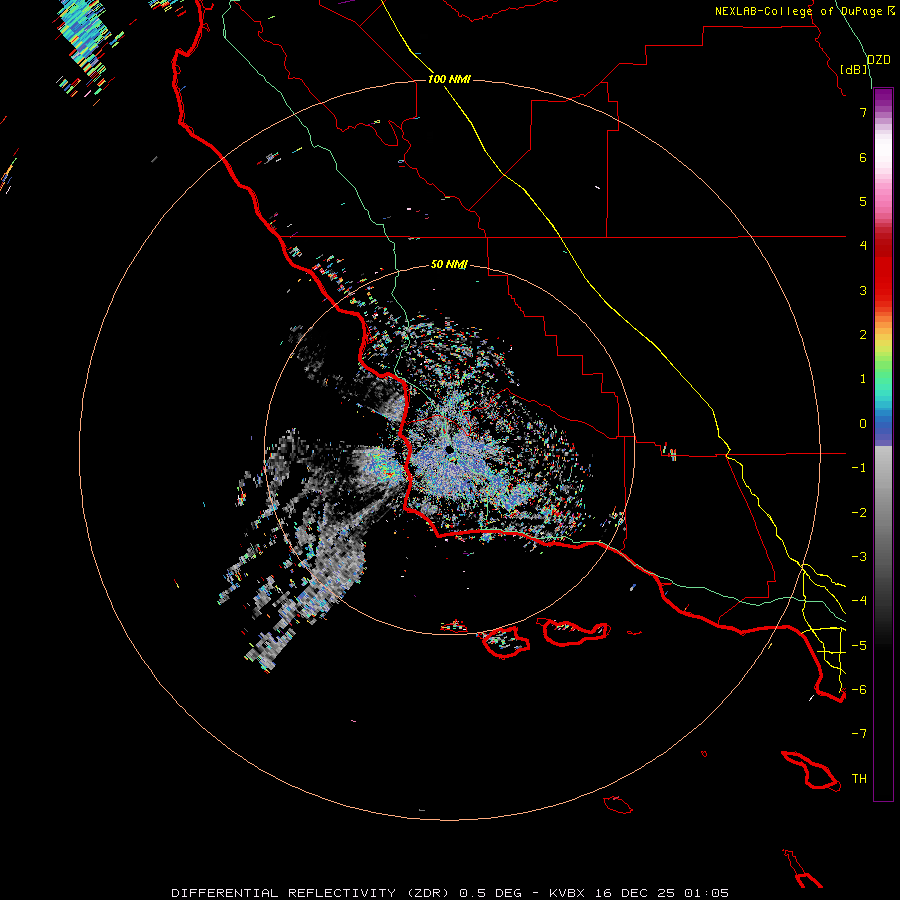Click the 01:05 time text
The image size is (900, 900).
coord(707,893)
